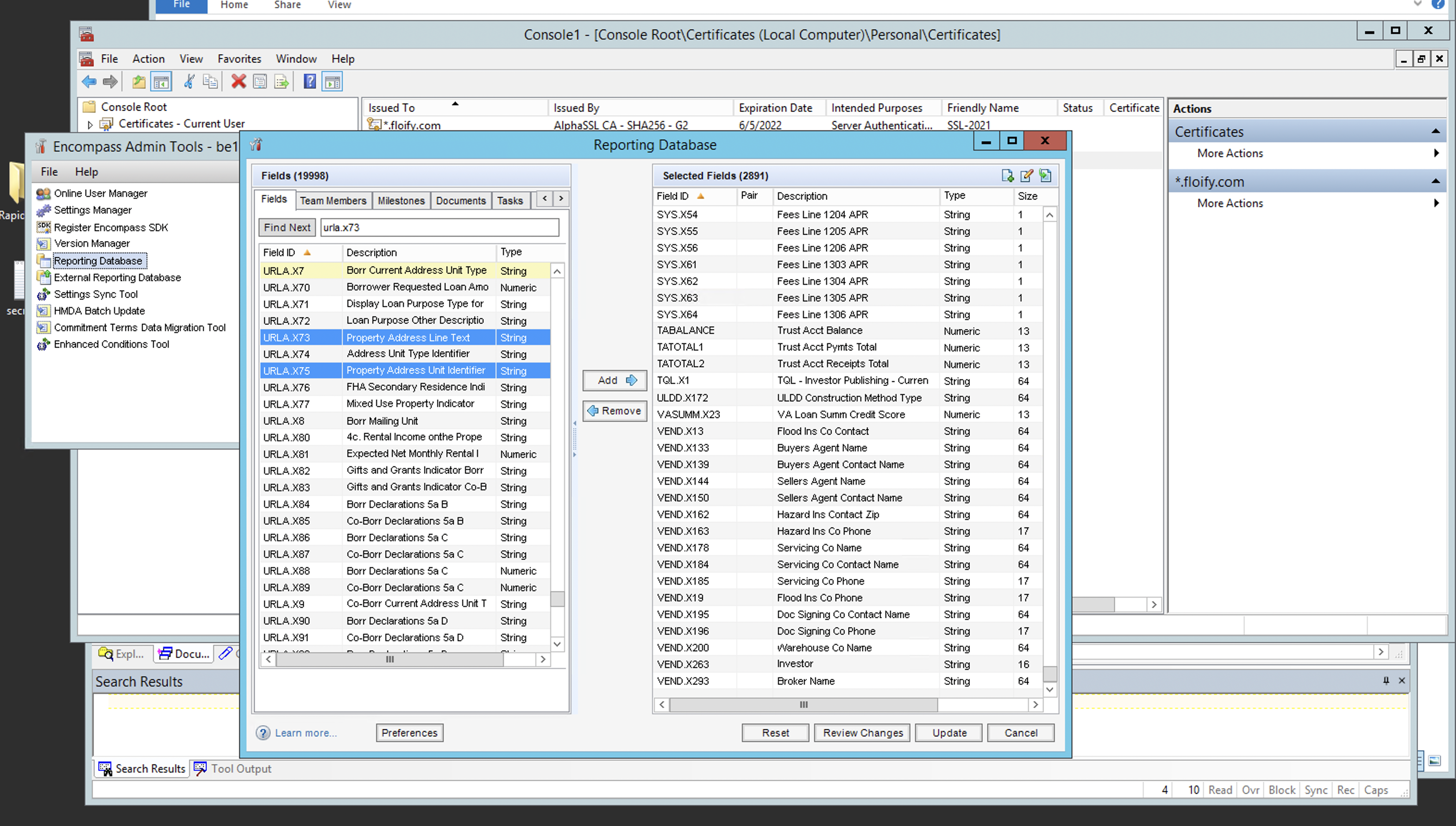Sort Selected Fields by Field ID header
This screenshot has width=1456, height=826.
click(694, 196)
